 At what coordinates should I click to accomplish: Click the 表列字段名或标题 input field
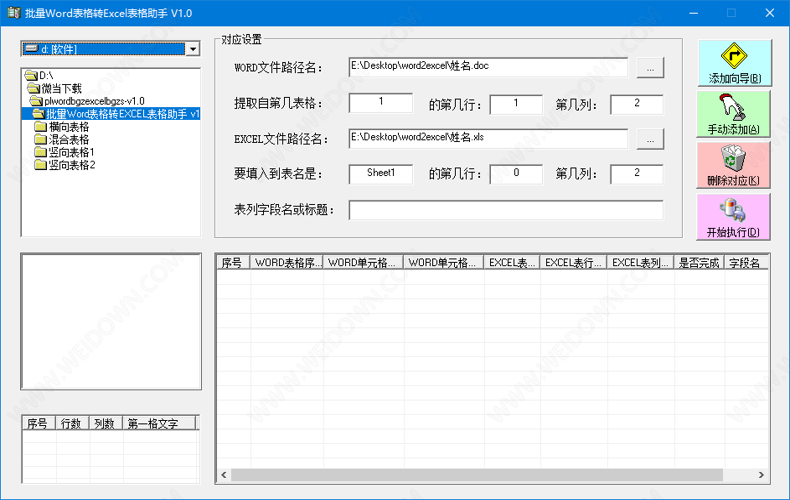tap(506, 210)
